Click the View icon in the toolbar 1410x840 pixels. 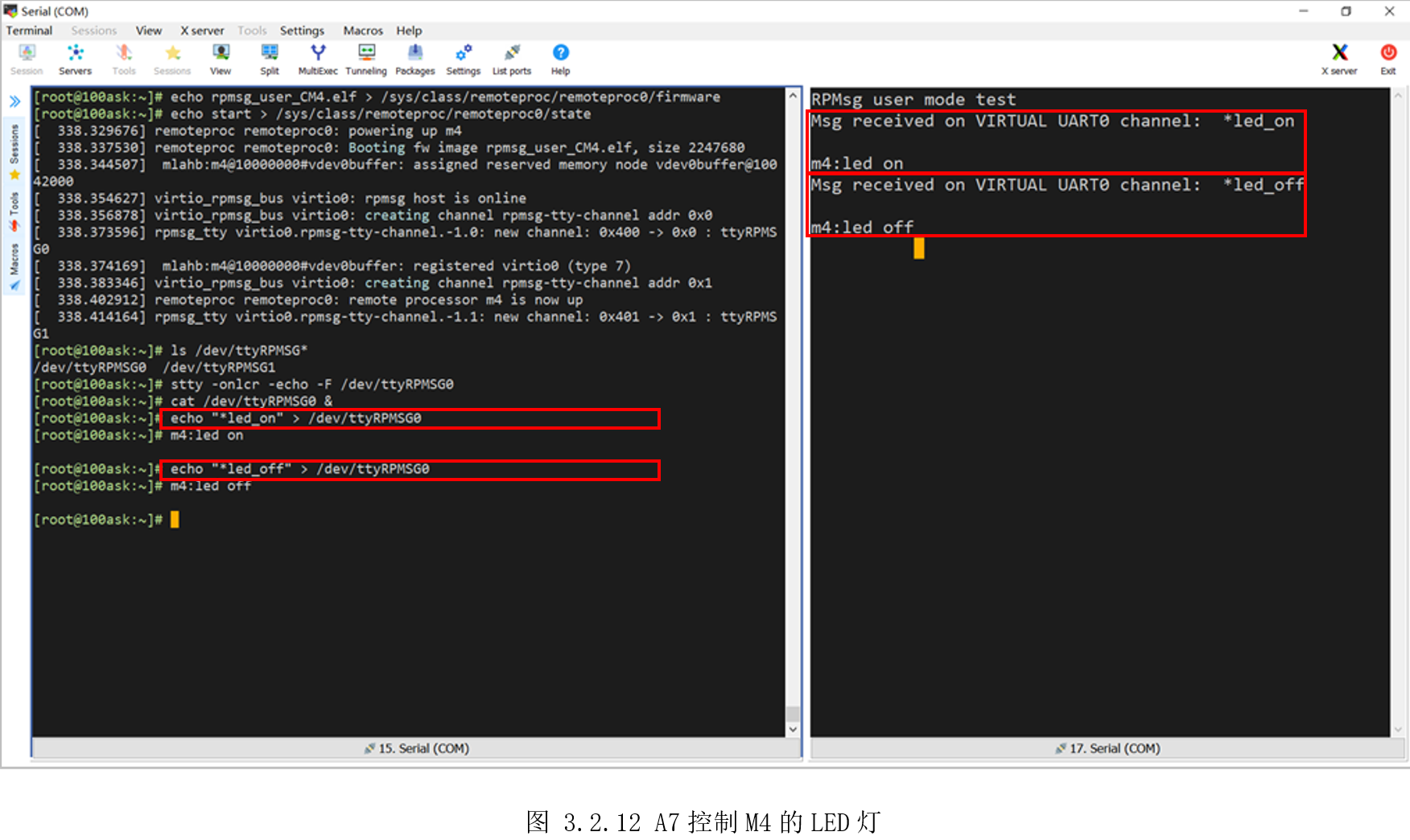point(221,58)
